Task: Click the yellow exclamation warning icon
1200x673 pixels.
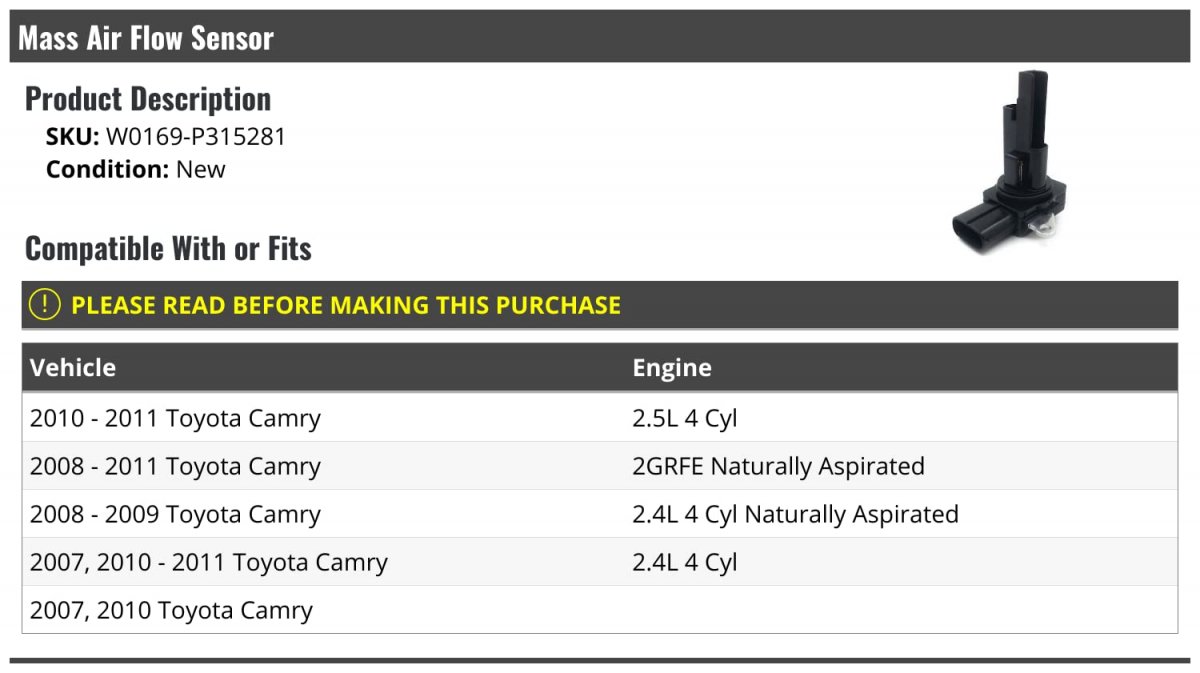Action: click(x=44, y=305)
